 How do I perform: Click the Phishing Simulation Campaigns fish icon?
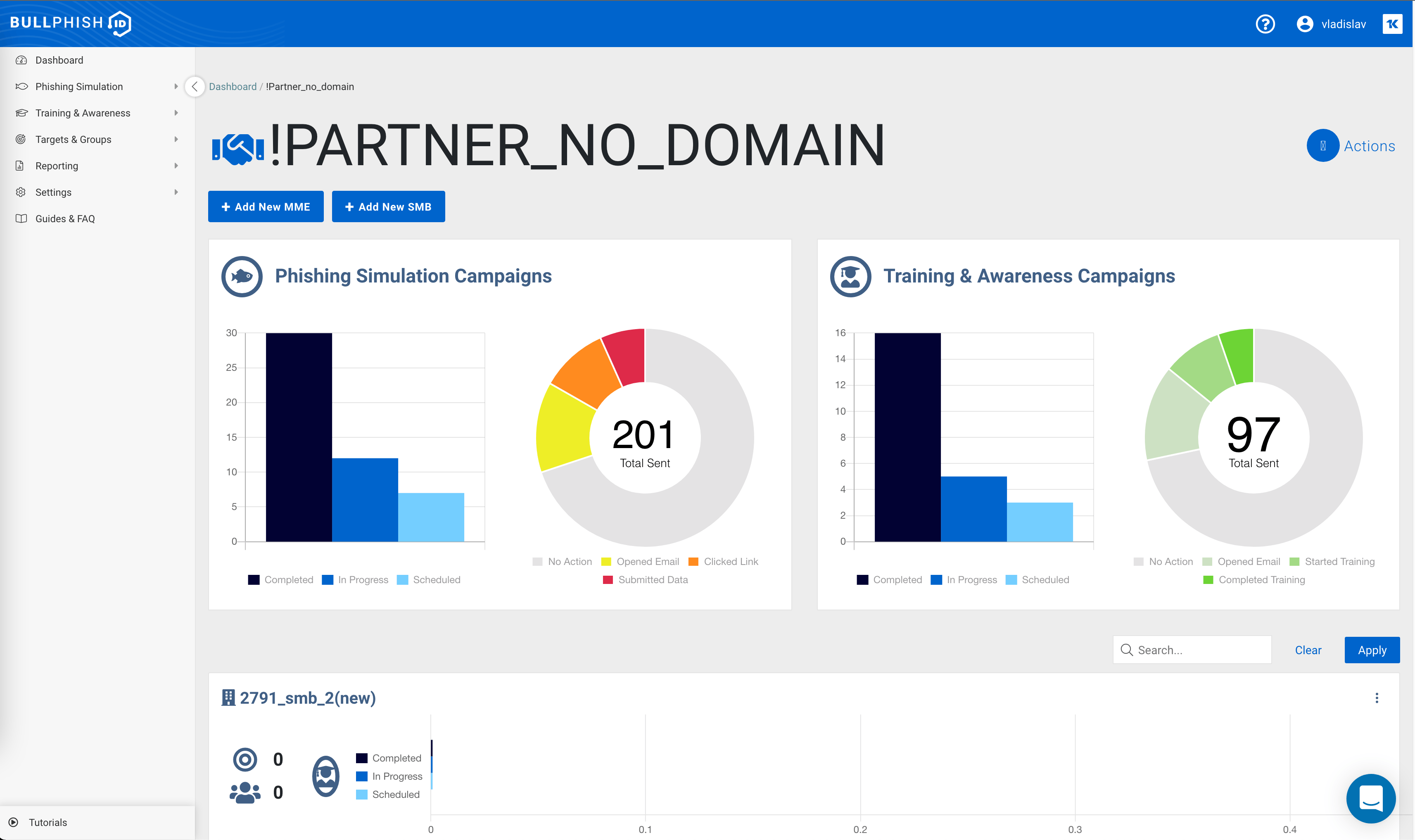coord(242,276)
